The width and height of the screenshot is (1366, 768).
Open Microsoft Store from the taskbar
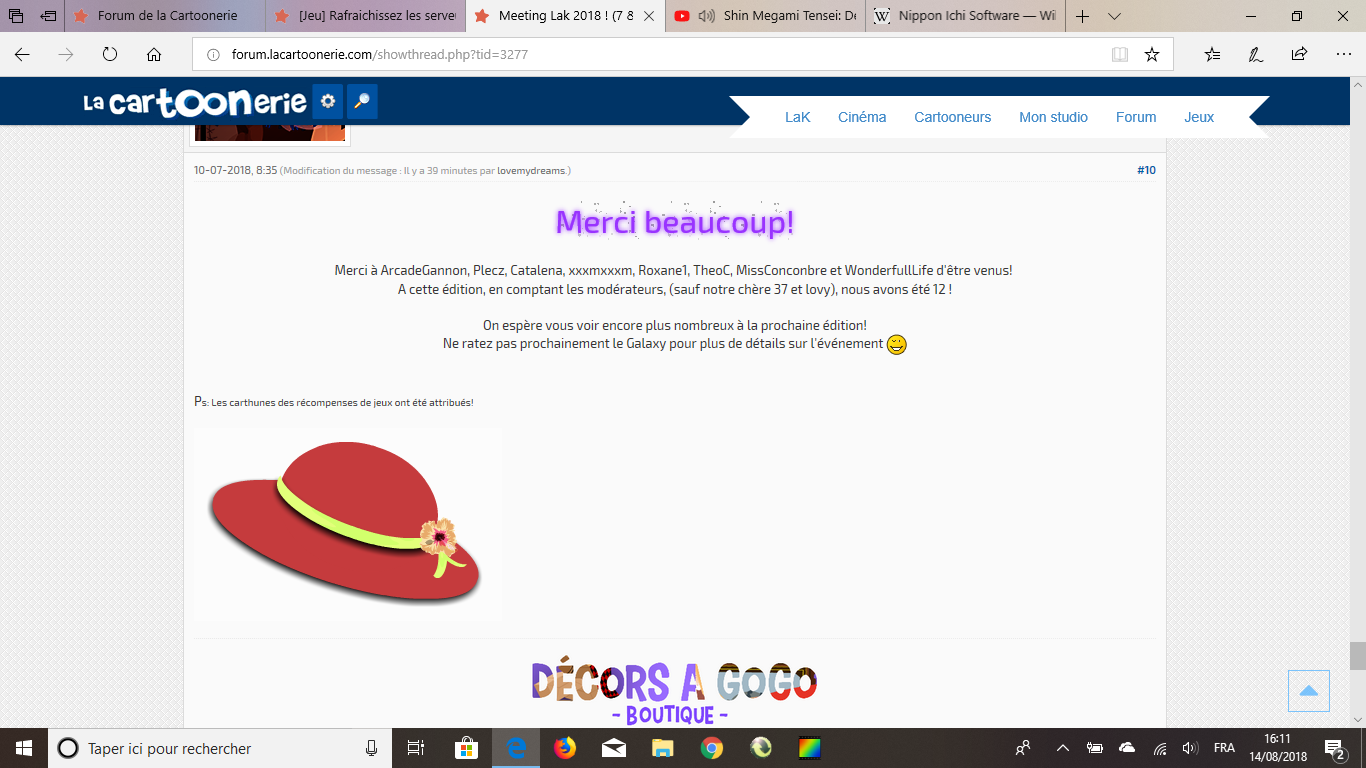(466, 748)
